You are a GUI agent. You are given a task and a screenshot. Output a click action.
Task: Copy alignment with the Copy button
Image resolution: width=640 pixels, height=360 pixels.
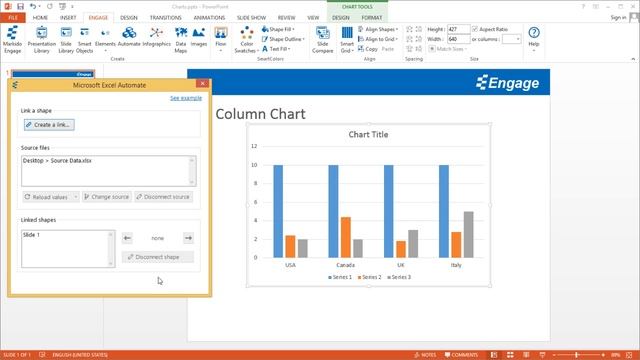coord(368,49)
